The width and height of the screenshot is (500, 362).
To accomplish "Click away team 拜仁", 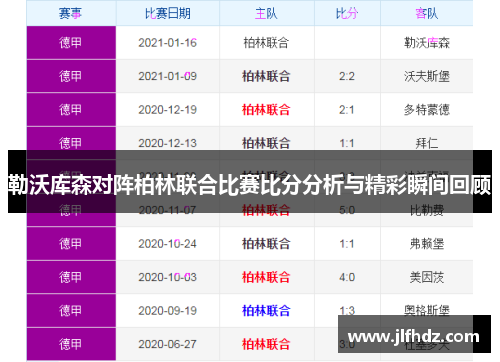I will coord(427,143).
